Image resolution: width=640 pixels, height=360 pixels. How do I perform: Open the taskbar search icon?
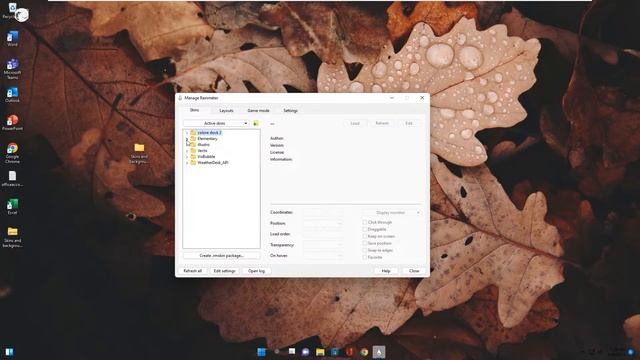pyautogui.click(x=276, y=352)
